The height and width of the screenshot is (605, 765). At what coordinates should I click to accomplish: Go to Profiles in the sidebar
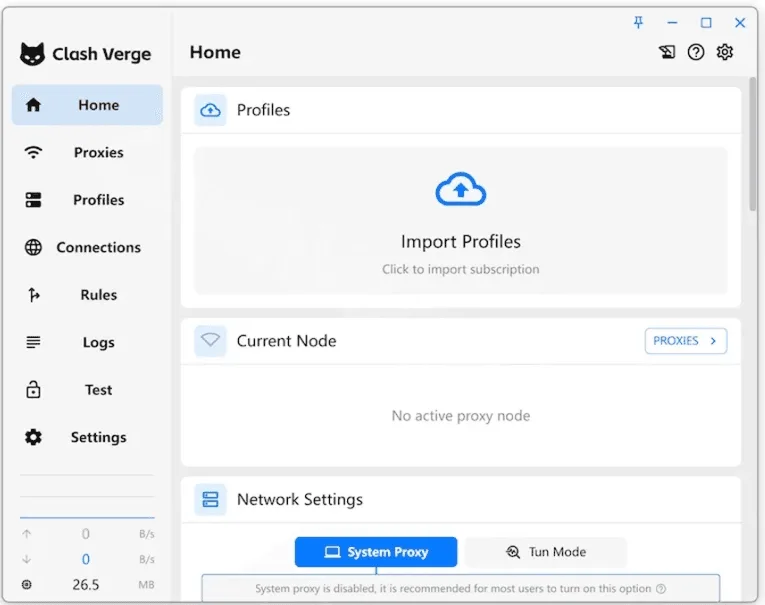87,200
